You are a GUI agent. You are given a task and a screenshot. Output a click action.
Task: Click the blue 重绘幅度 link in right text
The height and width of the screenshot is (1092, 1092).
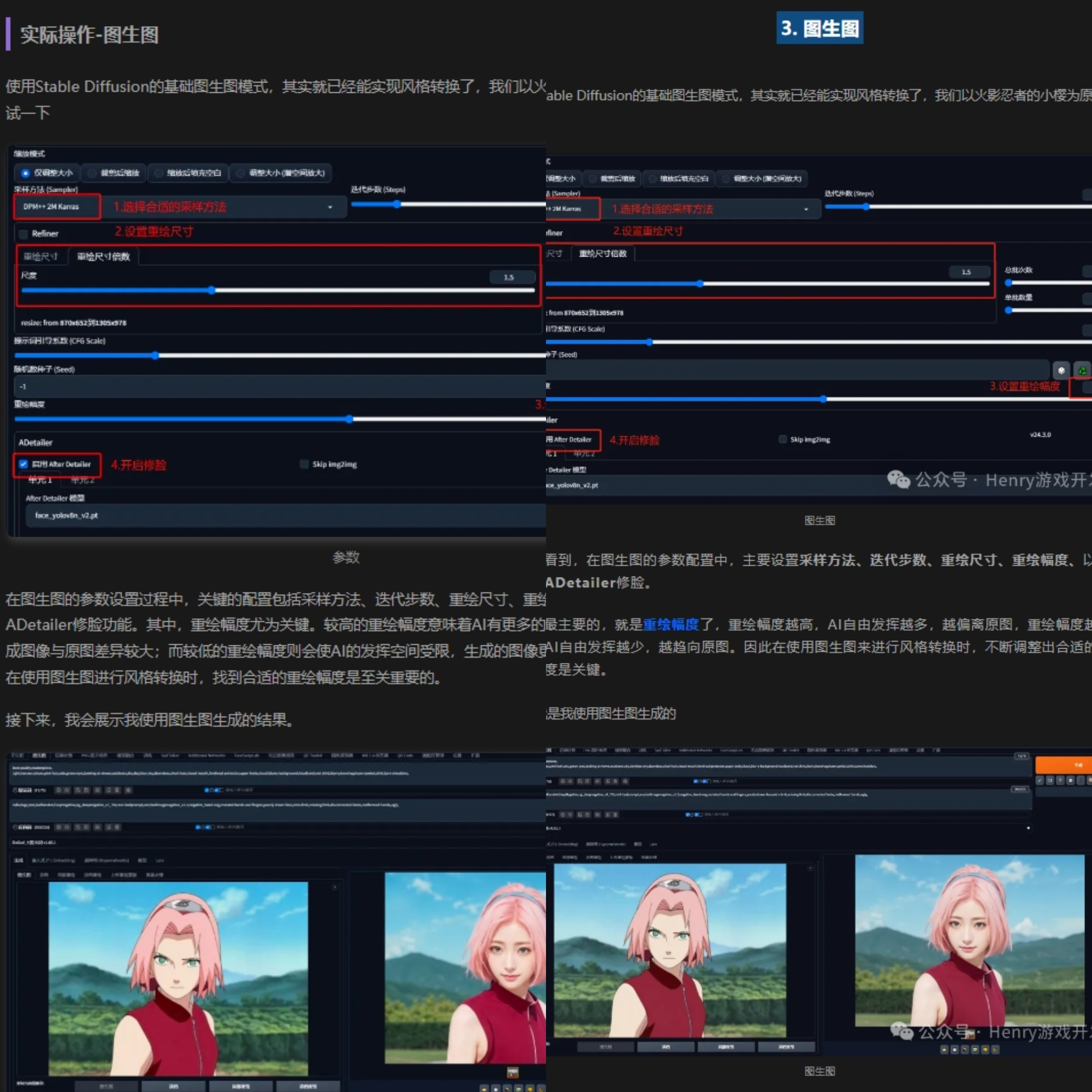point(671,625)
